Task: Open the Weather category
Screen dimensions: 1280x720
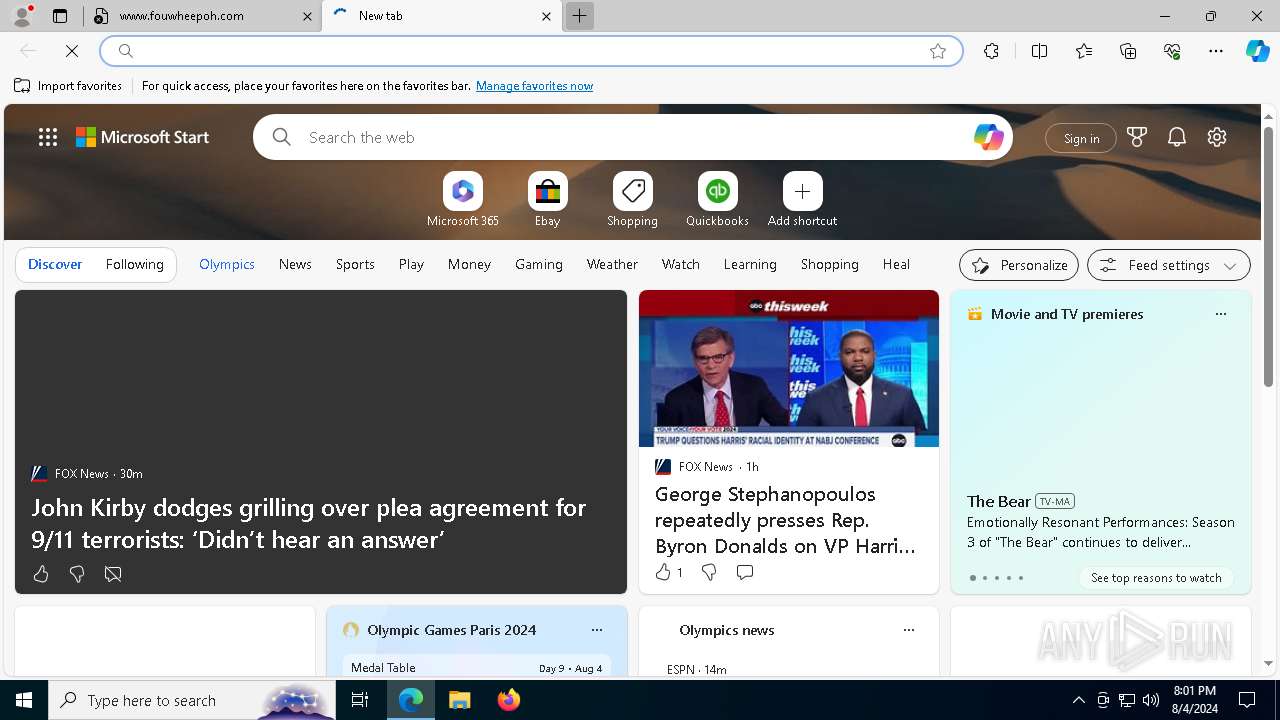Action: click(x=612, y=264)
